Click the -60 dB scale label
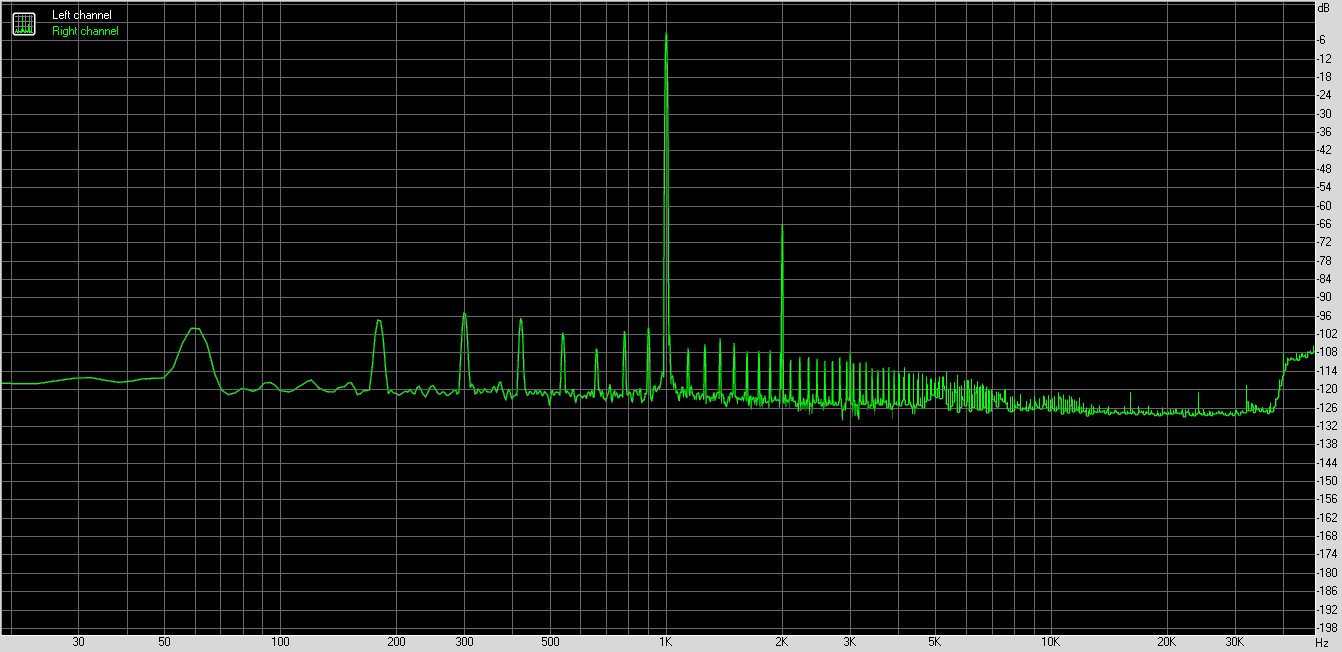The height and width of the screenshot is (652, 1342). [x=1324, y=205]
